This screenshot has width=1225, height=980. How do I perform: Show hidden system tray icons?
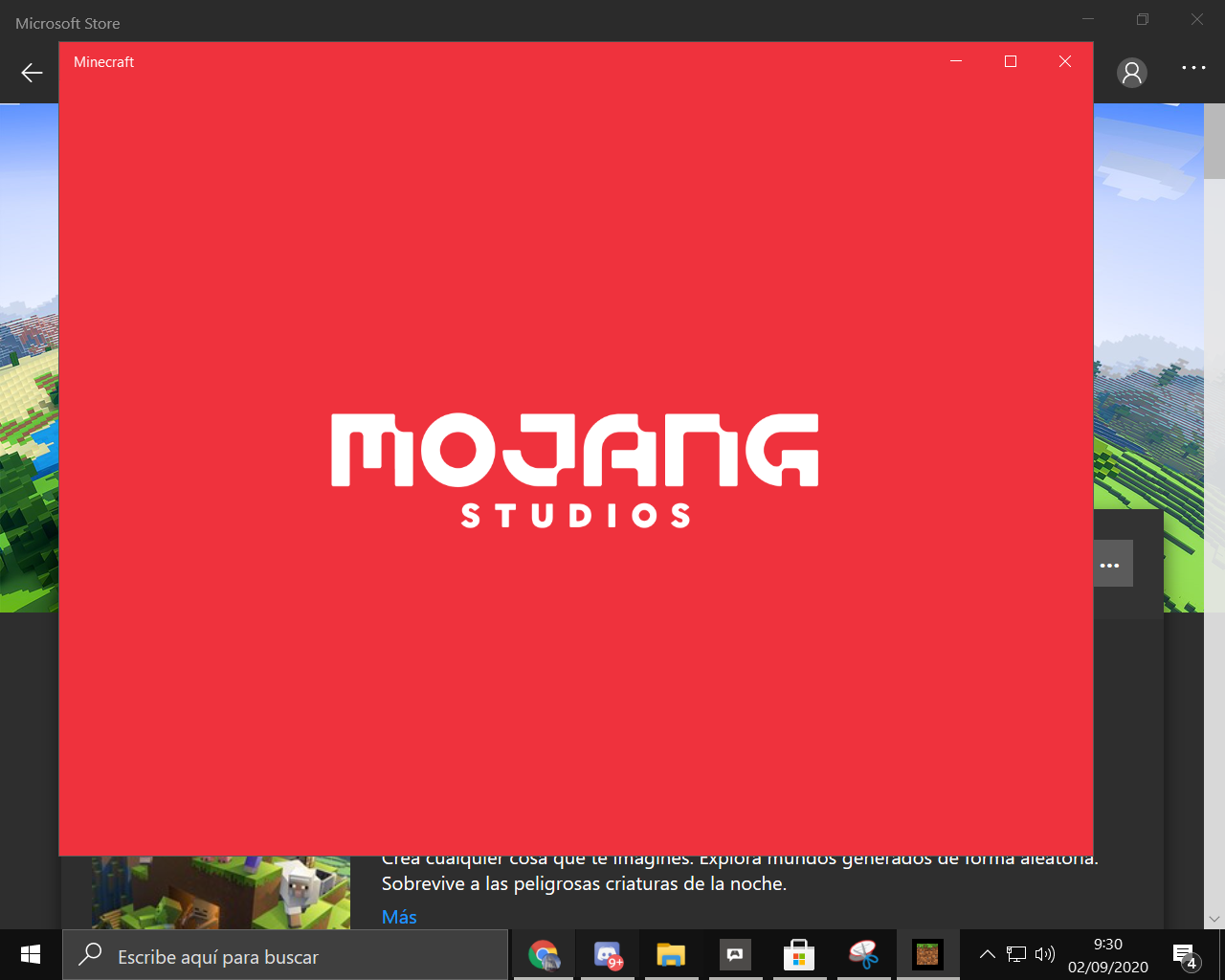[988, 954]
